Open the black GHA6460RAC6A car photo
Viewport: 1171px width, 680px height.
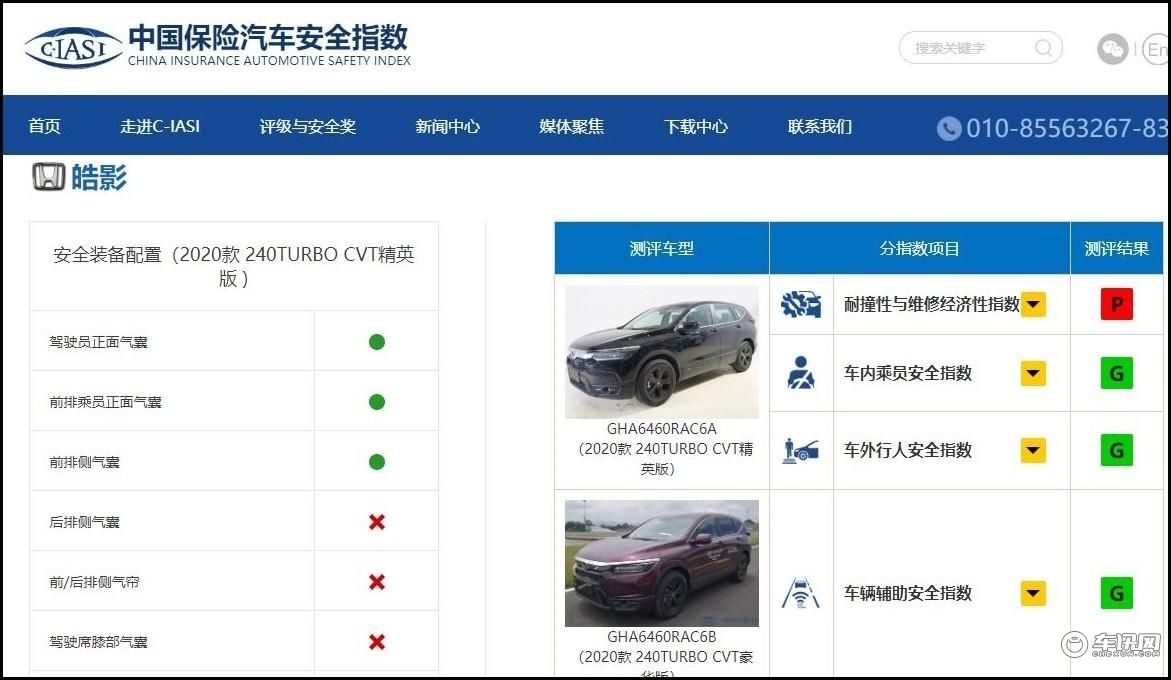[x=662, y=352]
